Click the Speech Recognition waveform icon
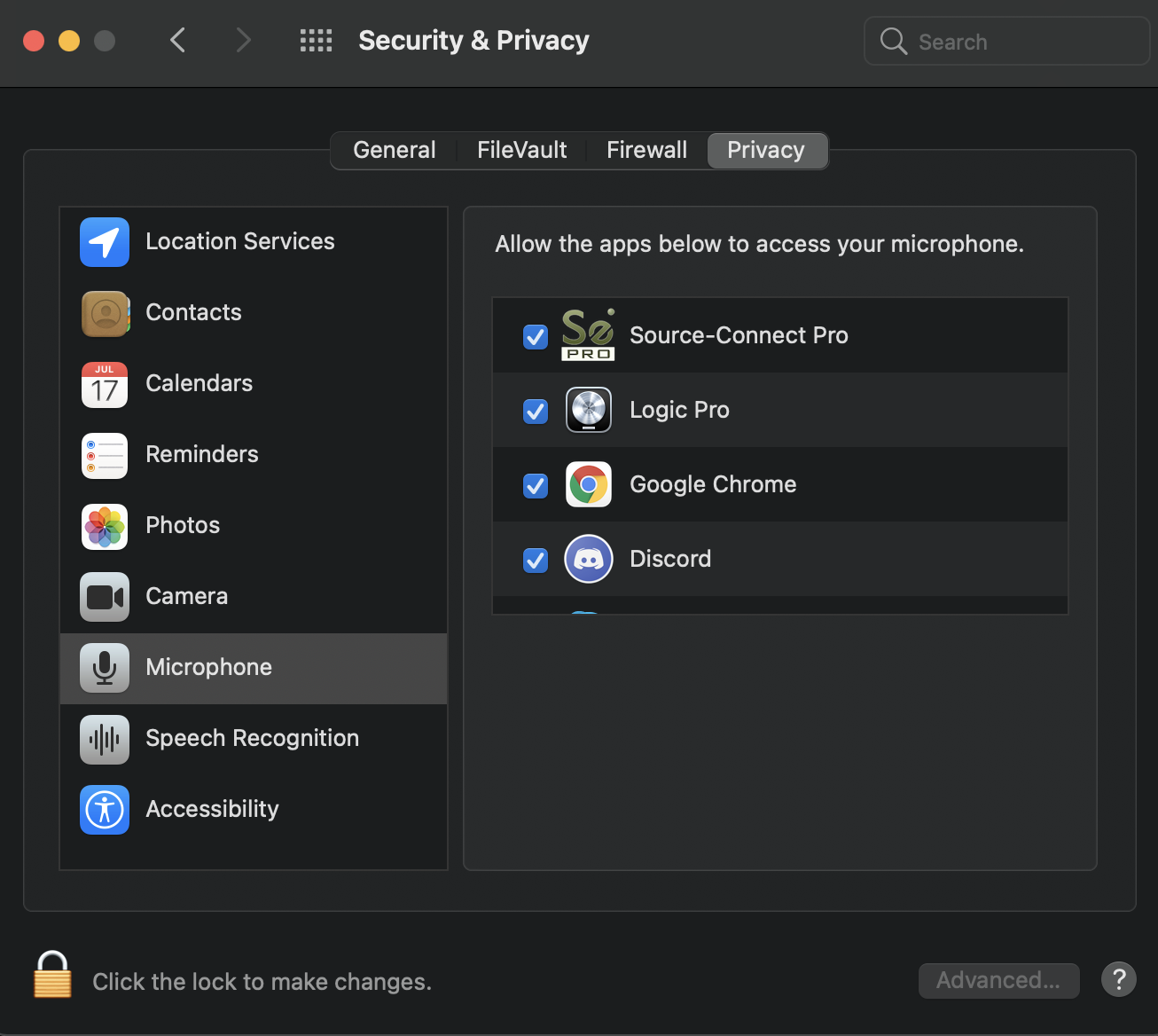Viewport: 1158px width, 1036px height. click(105, 739)
